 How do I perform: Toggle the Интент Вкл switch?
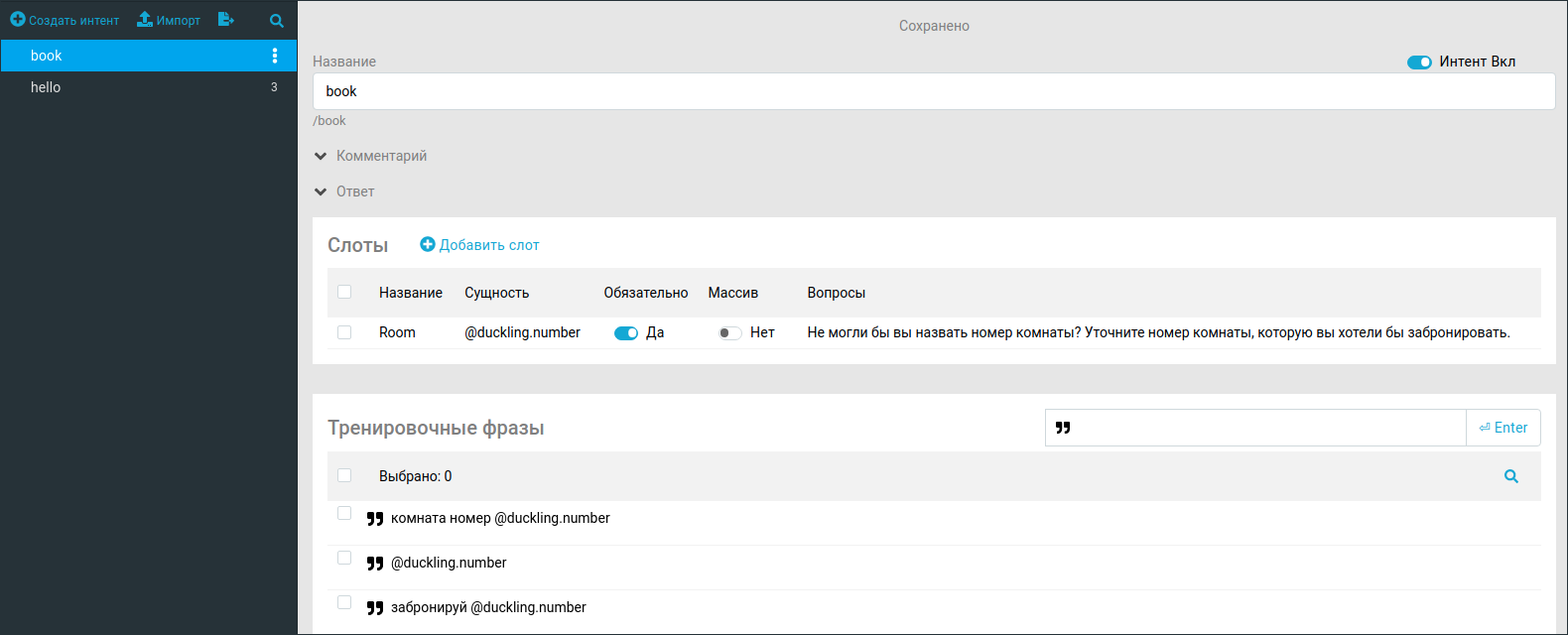(x=1419, y=63)
